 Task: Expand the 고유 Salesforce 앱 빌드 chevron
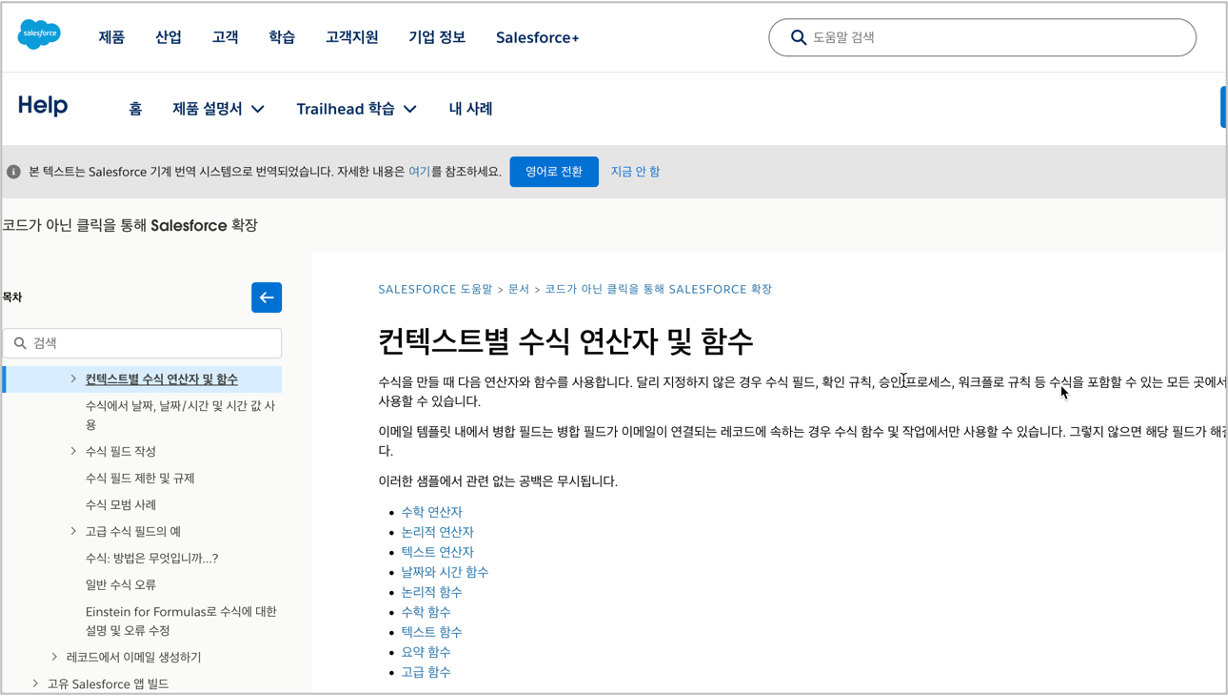[35, 684]
